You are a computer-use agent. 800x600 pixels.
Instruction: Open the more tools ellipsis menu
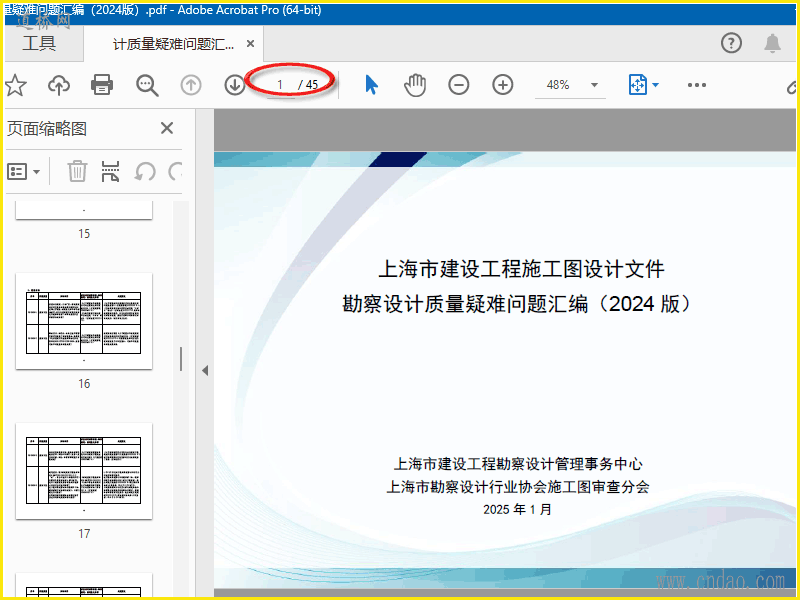tap(696, 85)
